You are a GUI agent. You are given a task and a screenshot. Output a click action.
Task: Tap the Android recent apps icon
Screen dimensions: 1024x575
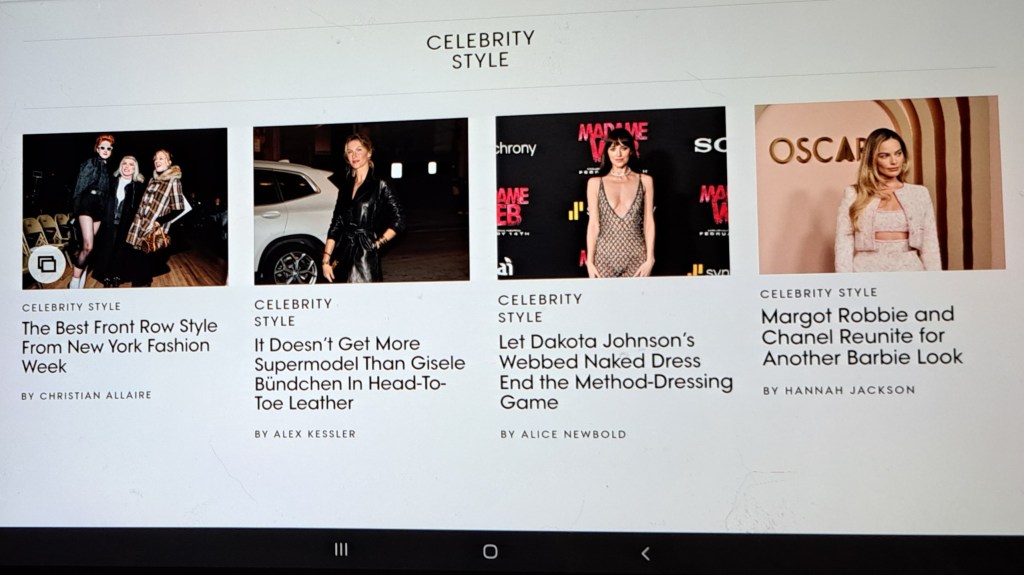[341, 550]
